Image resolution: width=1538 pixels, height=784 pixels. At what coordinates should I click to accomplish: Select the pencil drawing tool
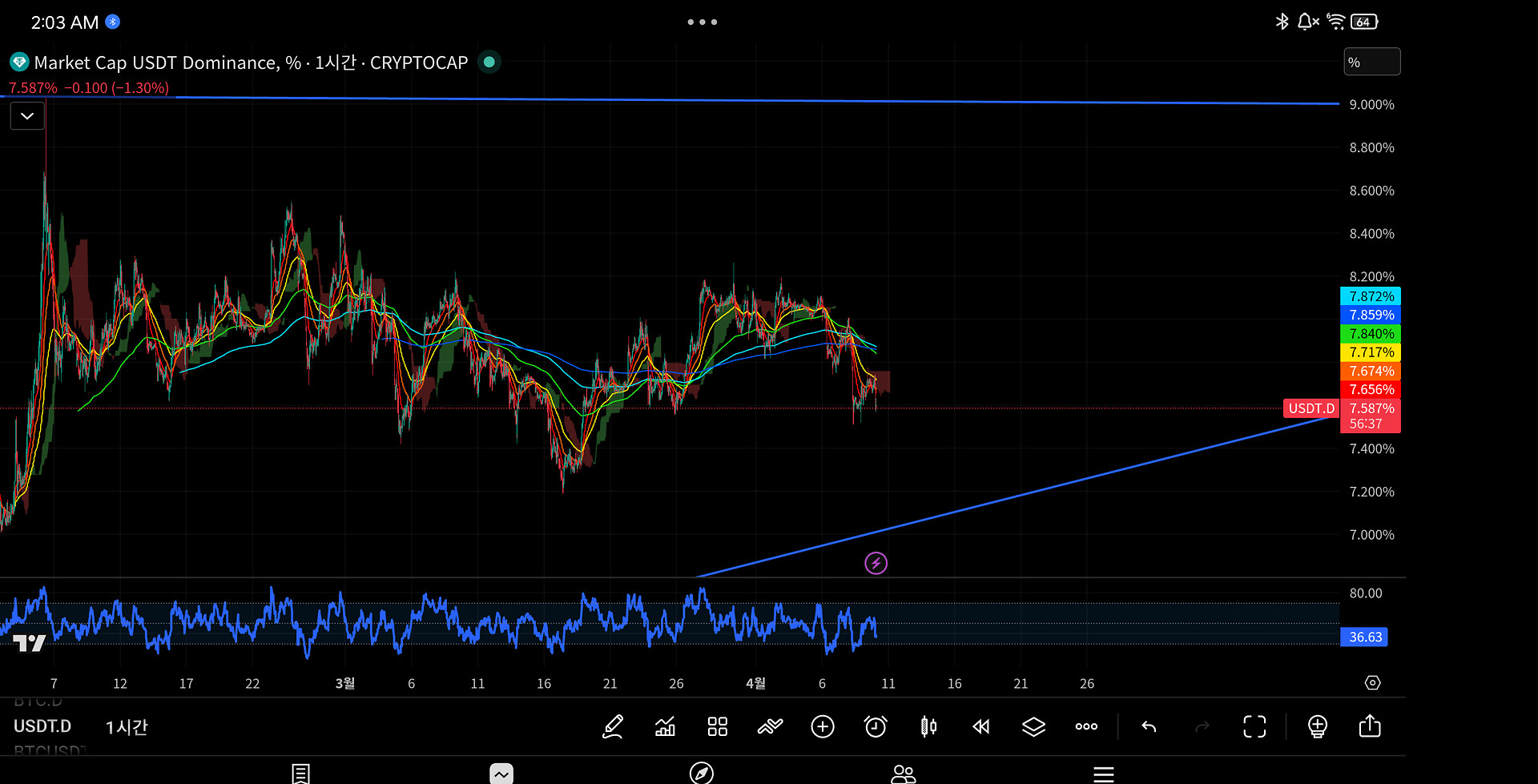coord(613,726)
